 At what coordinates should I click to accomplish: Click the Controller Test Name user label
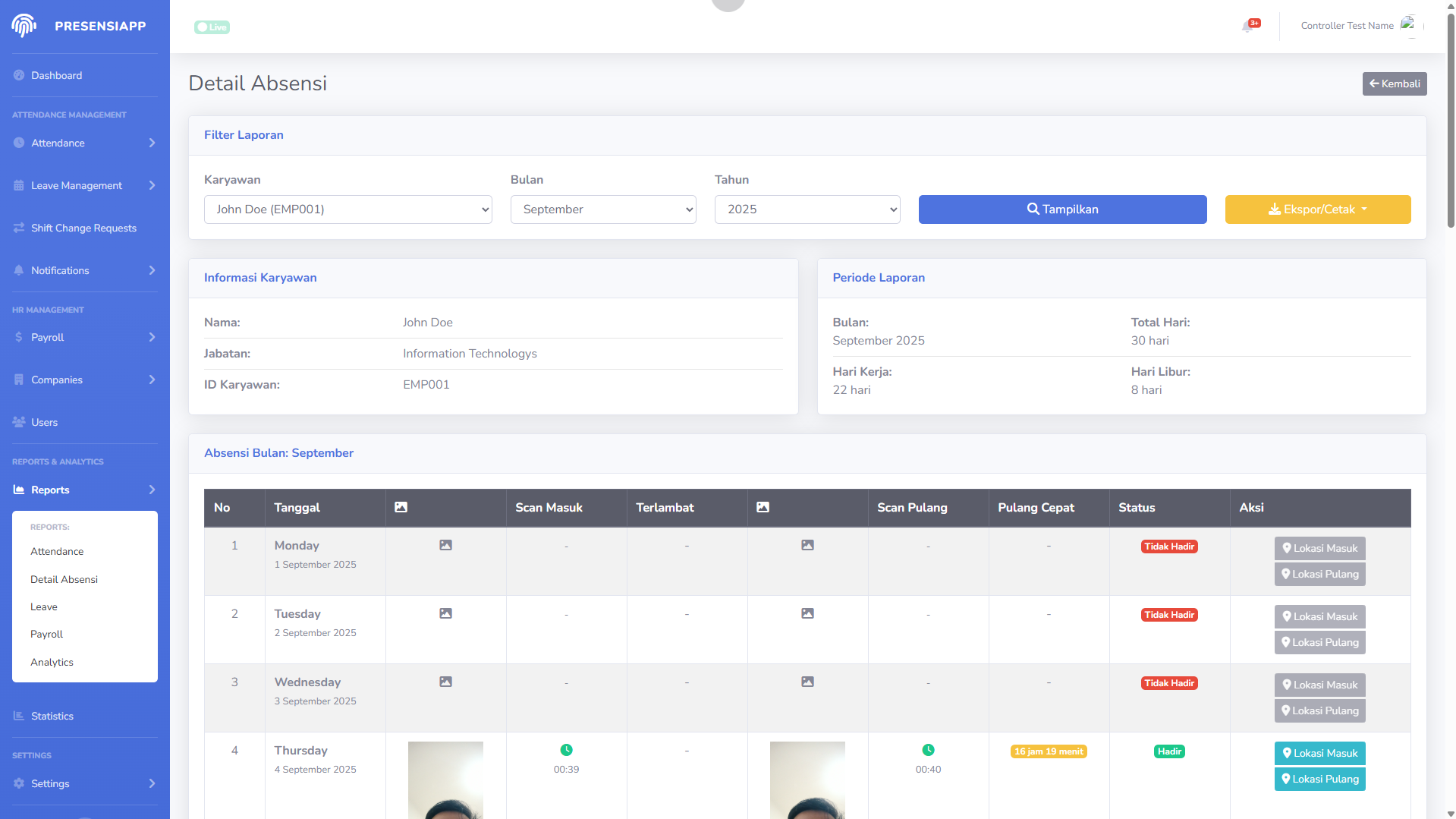tap(1347, 26)
